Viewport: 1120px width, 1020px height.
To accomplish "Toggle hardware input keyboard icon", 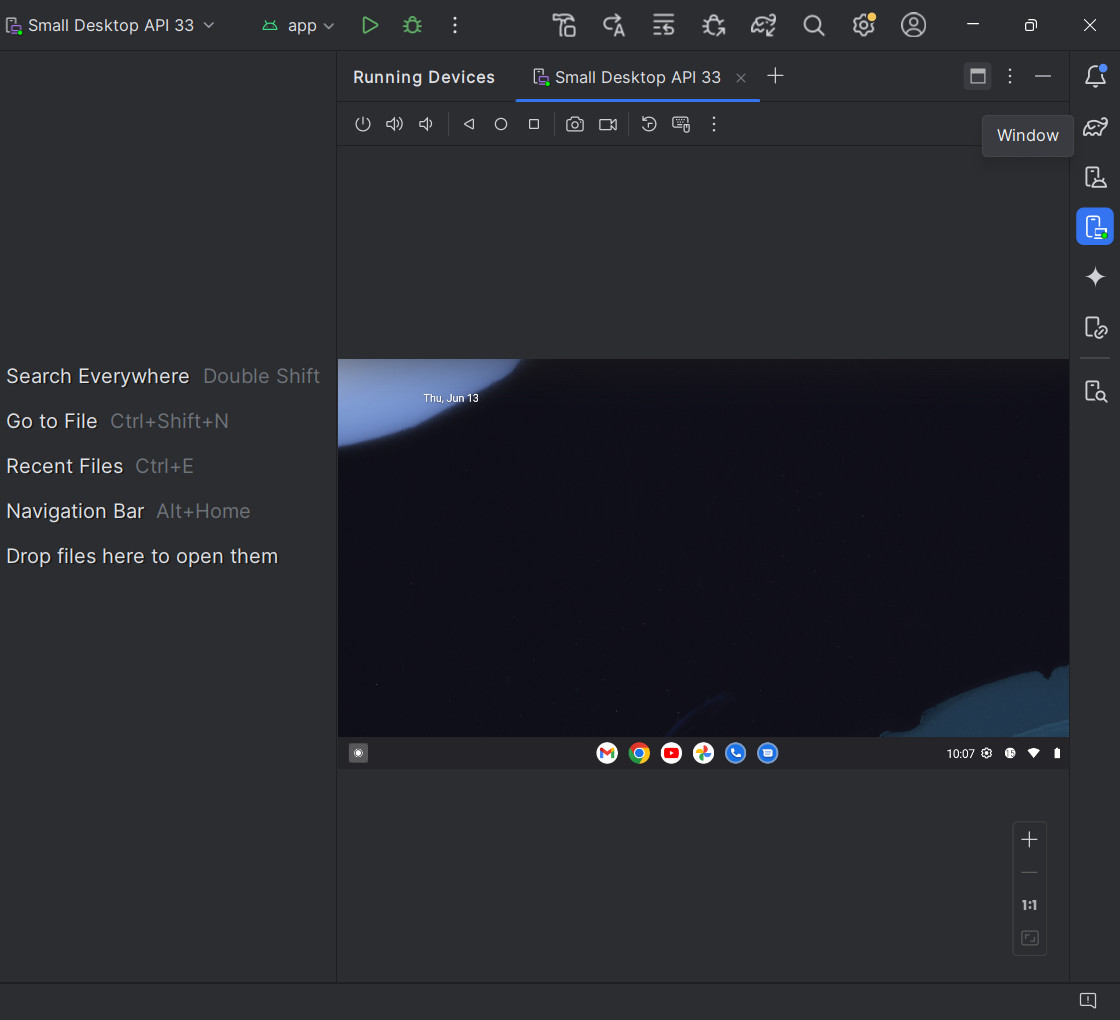I will pos(681,124).
